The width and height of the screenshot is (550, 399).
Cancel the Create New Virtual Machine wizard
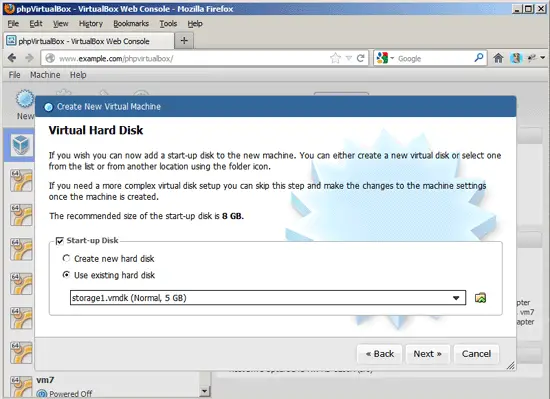coord(476,354)
